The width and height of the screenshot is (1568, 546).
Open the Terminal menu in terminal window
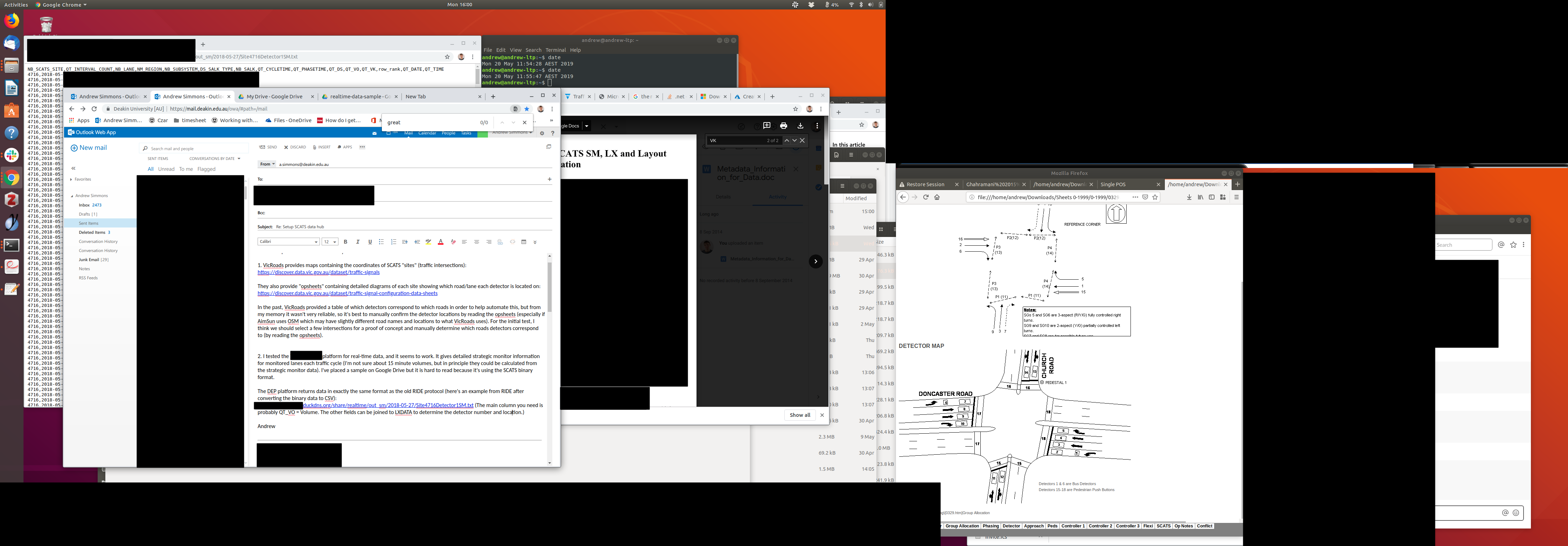pyautogui.click(x=555, y=50)
